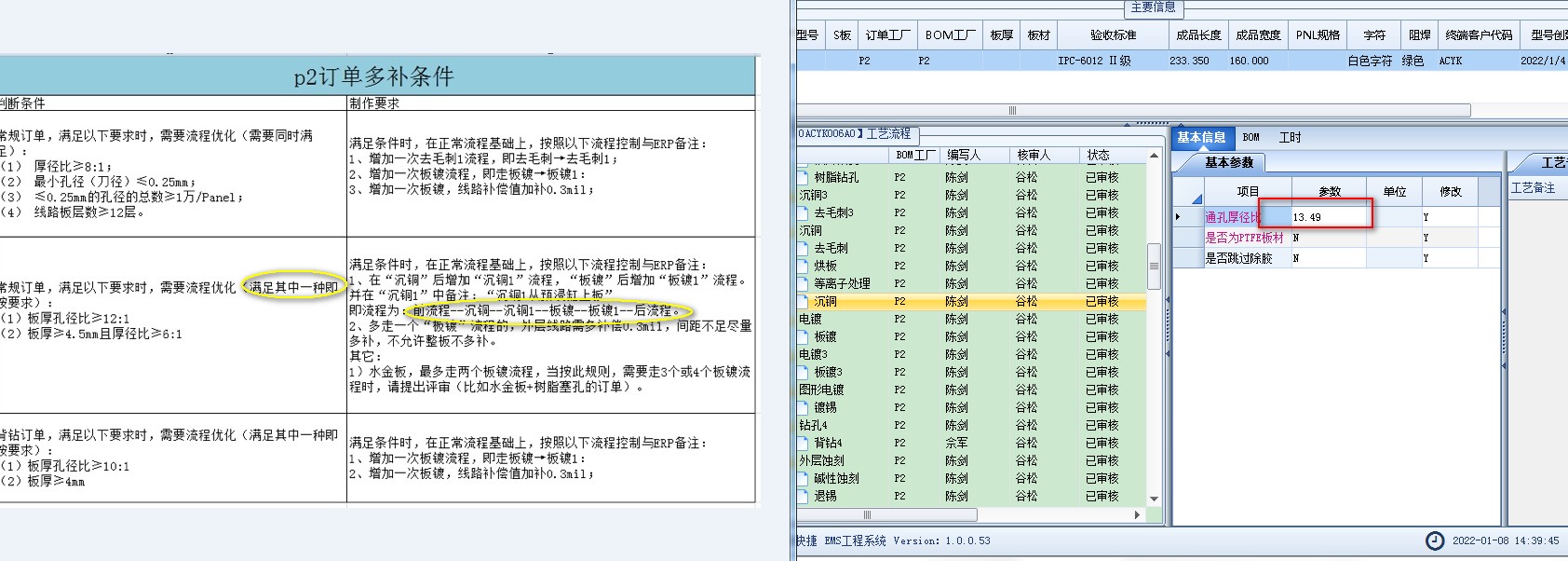Click the 验收标准 column header
This screenshot has height=561, width=1568.
1114,35
